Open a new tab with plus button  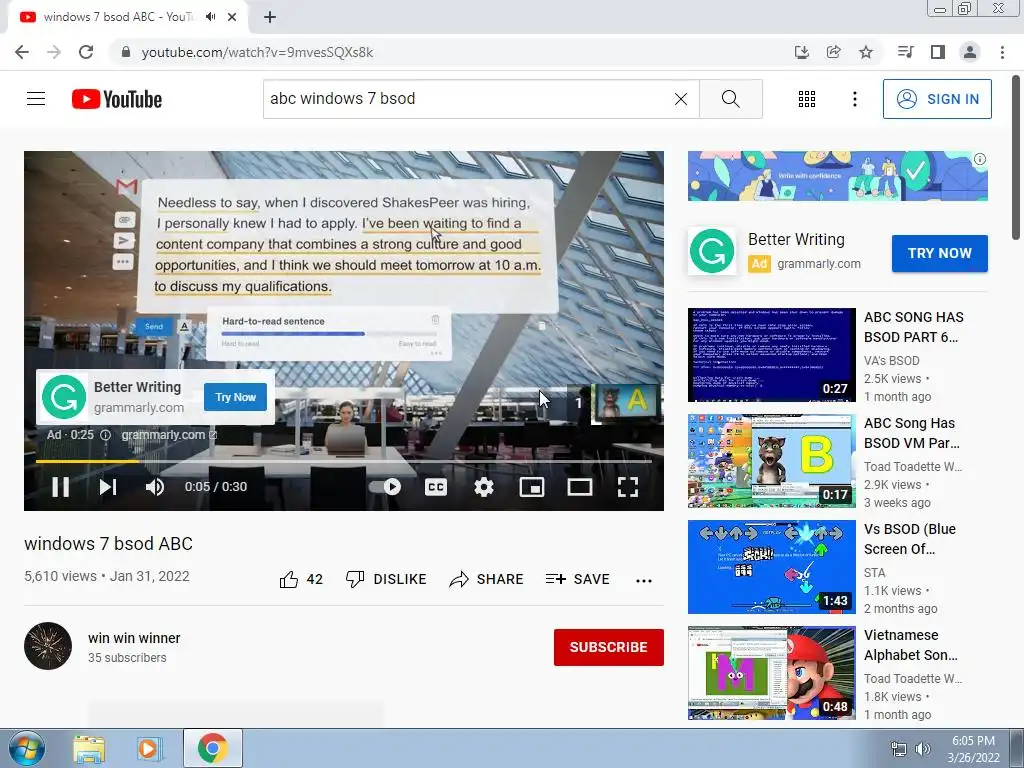click(x=270, y=17)
